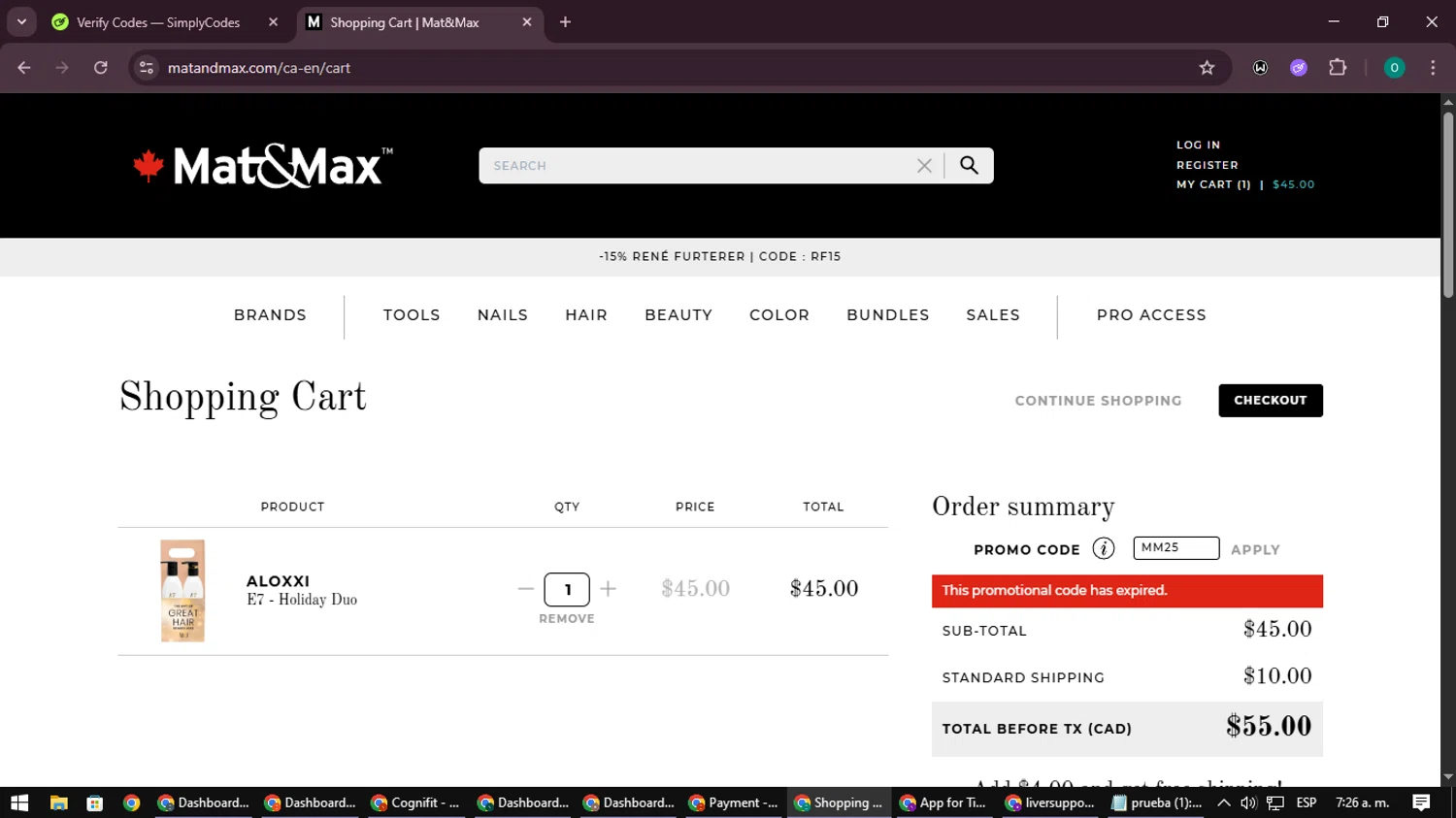The image size is (1456, 818).
Task: Click LOG IN link
Action: click(x=1199, y=145)
